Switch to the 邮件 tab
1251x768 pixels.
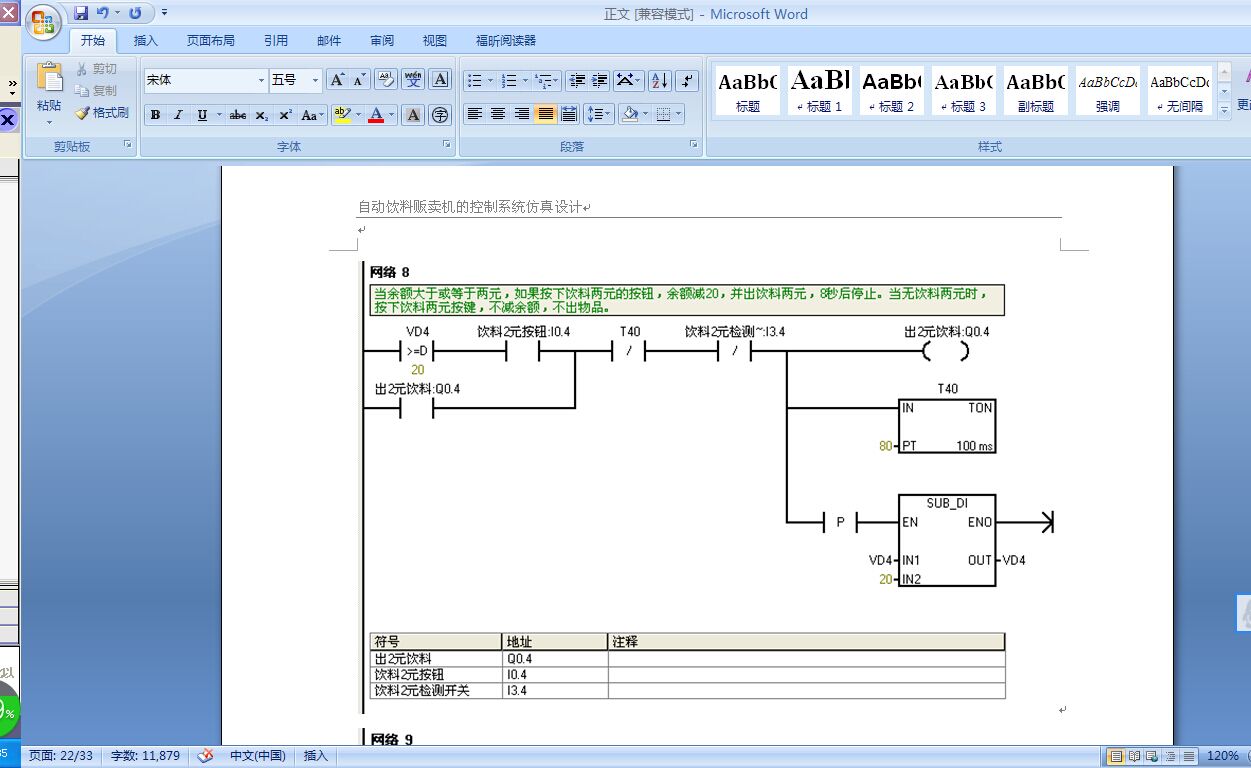329,41
